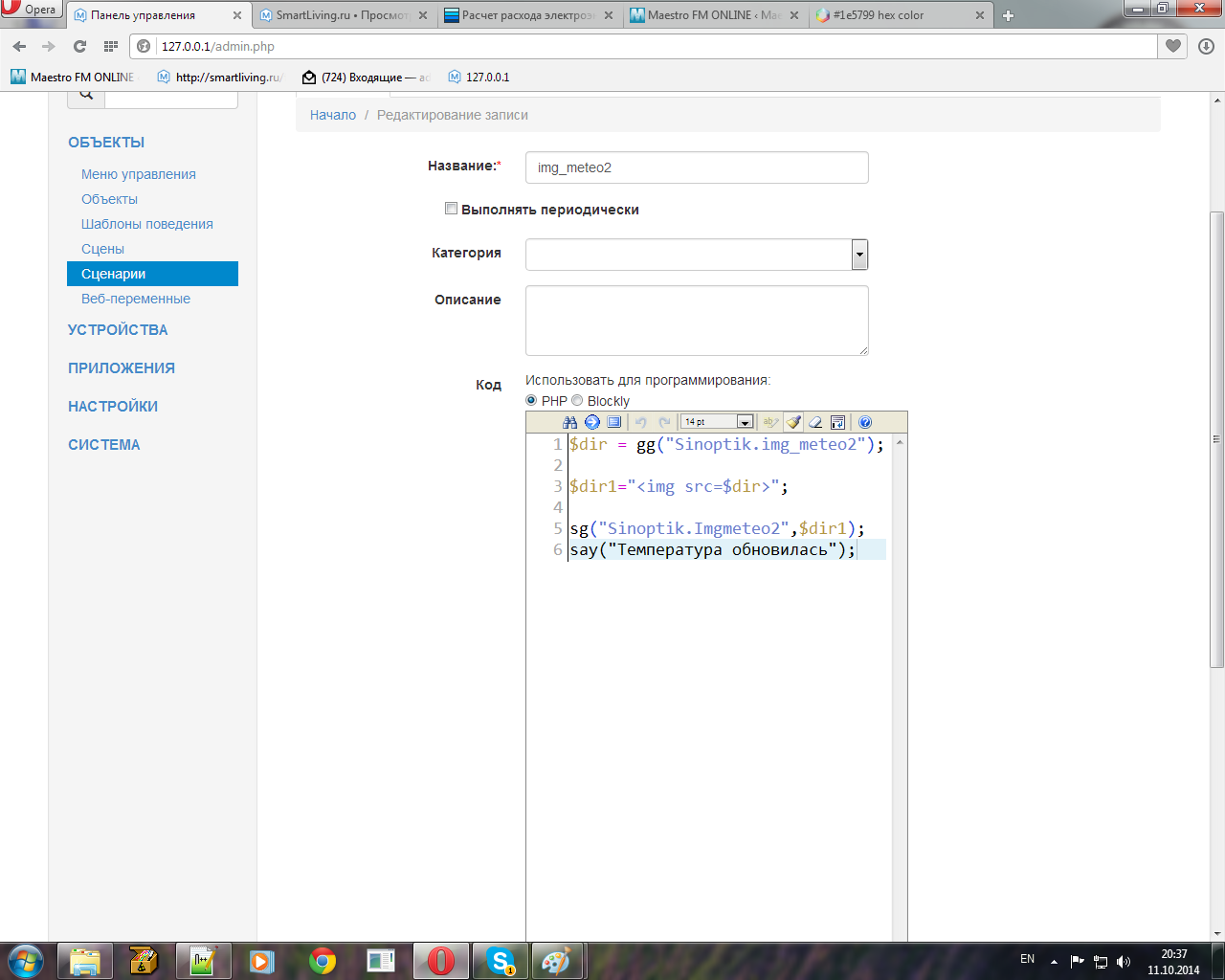This screenshot has height=980, width=1225.
Task: Expand the СИСТЕМА sidebar section
Action: 104,445
